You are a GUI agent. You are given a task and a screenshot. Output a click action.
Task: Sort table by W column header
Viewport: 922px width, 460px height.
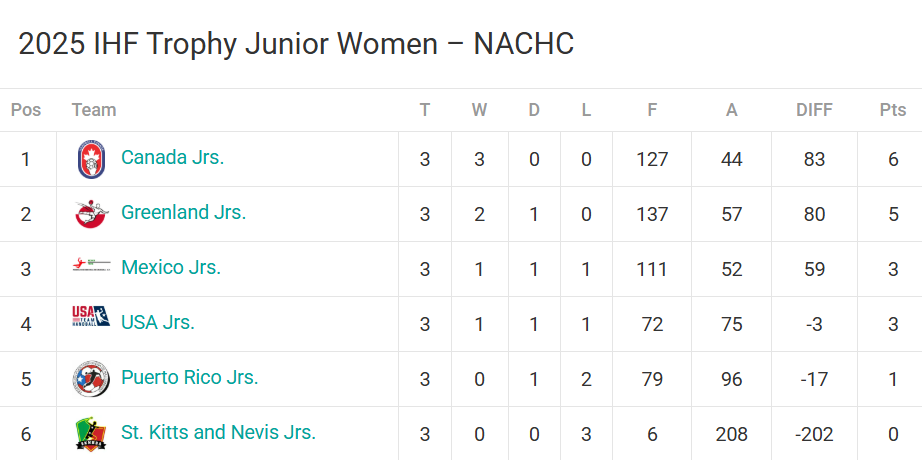[479, 110]
